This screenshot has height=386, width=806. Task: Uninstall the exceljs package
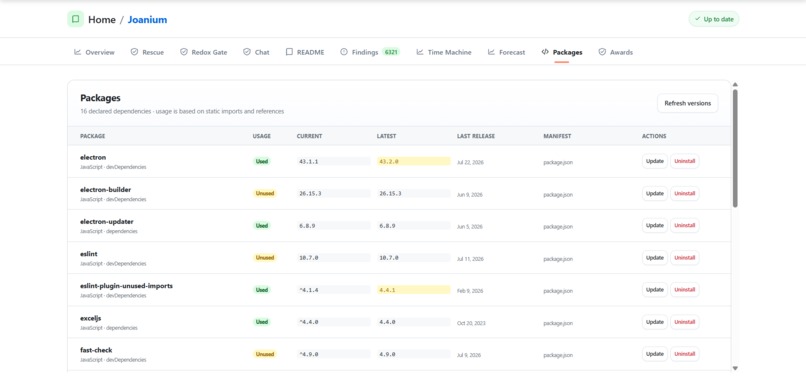(685, 322)
